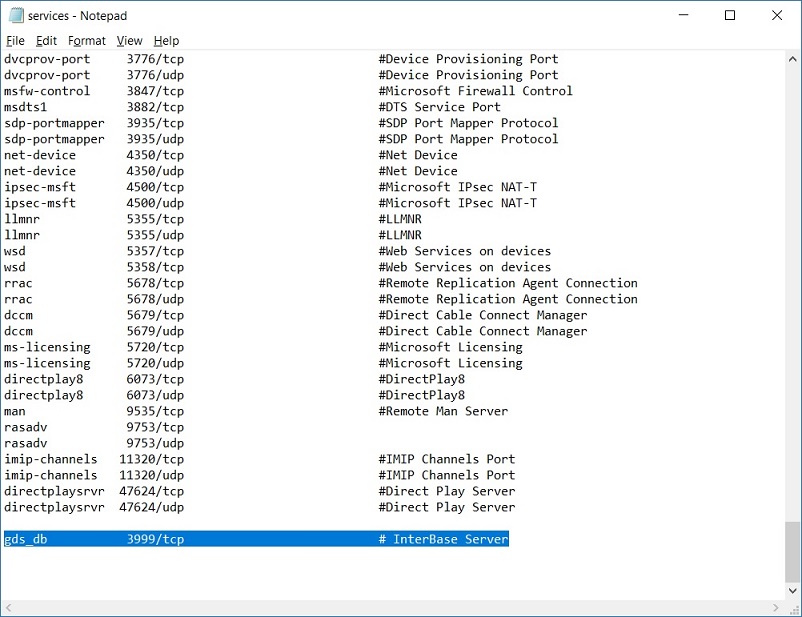This screenshot has width=802, height=617.
Task: Click the horizontal scrollbar left arrow
Action: click(9, 608)
